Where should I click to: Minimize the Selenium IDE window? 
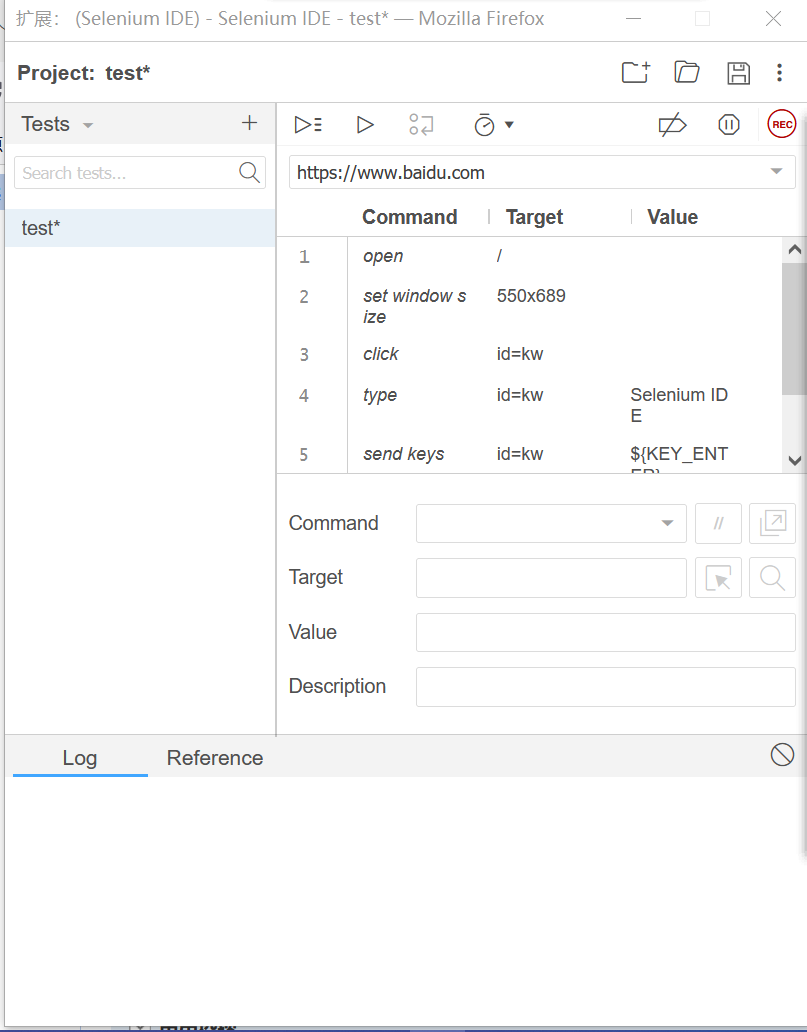(633, 18)
